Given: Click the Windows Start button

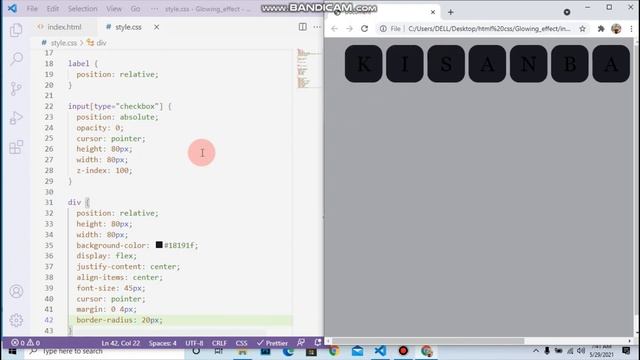Looking at the screenshot, I should tap(12, 351).
